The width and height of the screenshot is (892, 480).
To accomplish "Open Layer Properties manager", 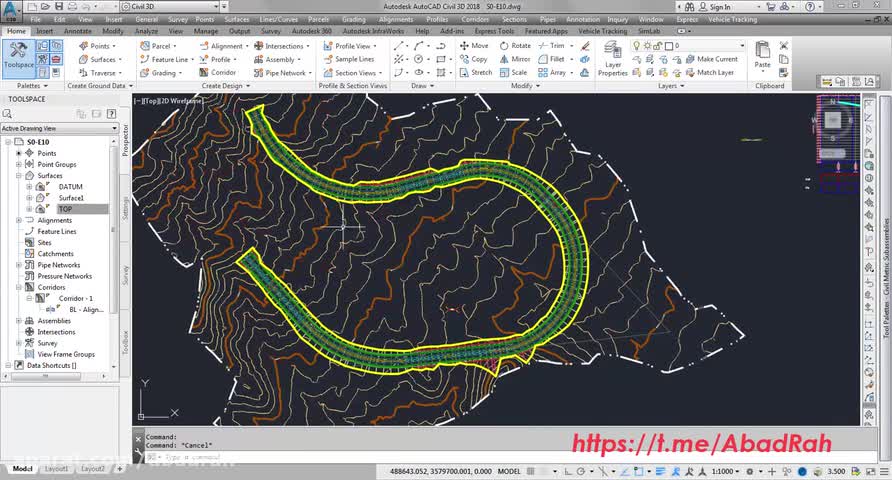I will tap(612, 60).
